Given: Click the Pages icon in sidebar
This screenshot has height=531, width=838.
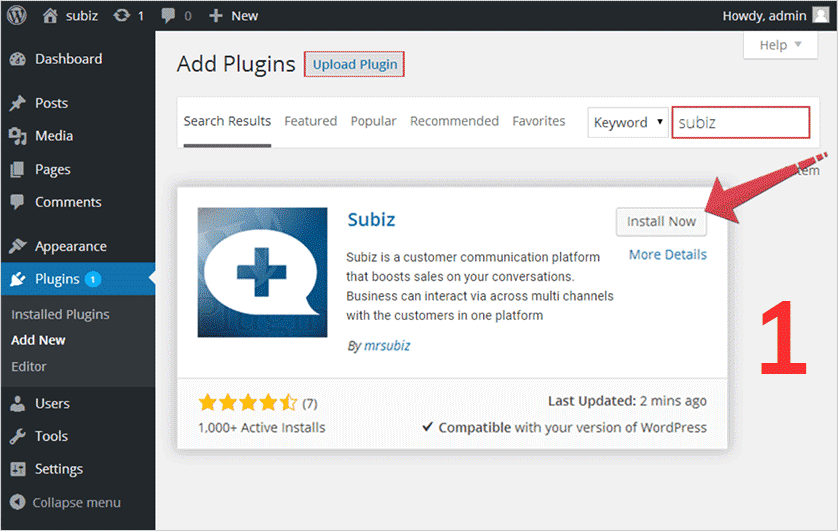Looking at the screenshot, I should (x=17, y=169).
